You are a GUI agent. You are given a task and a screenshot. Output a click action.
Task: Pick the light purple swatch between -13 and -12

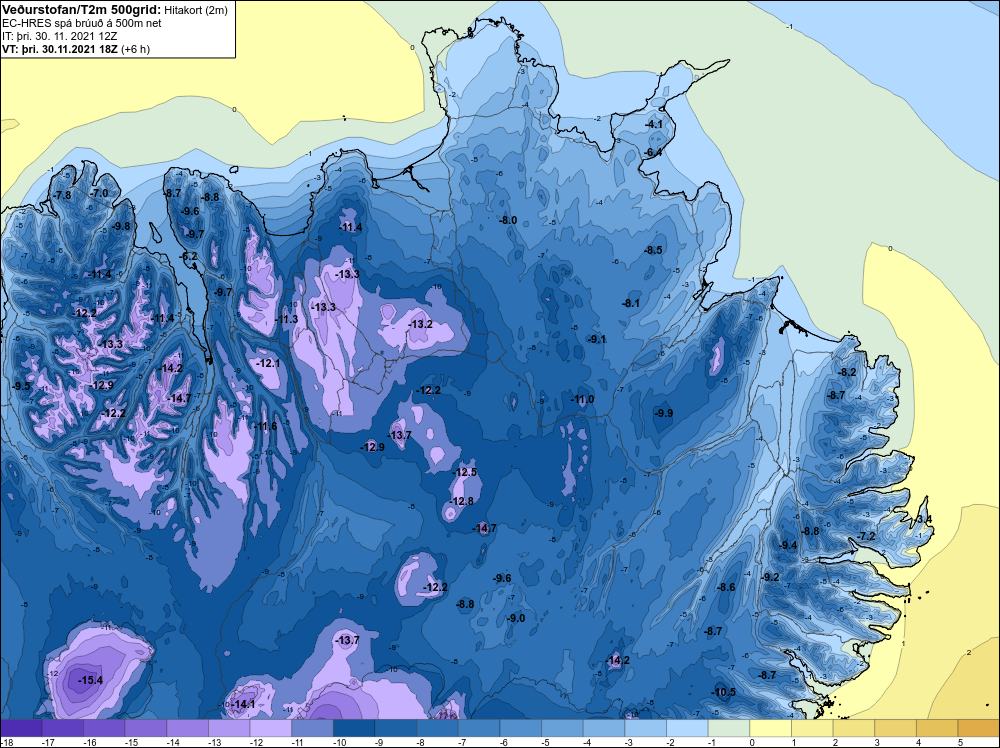(229, 728)
